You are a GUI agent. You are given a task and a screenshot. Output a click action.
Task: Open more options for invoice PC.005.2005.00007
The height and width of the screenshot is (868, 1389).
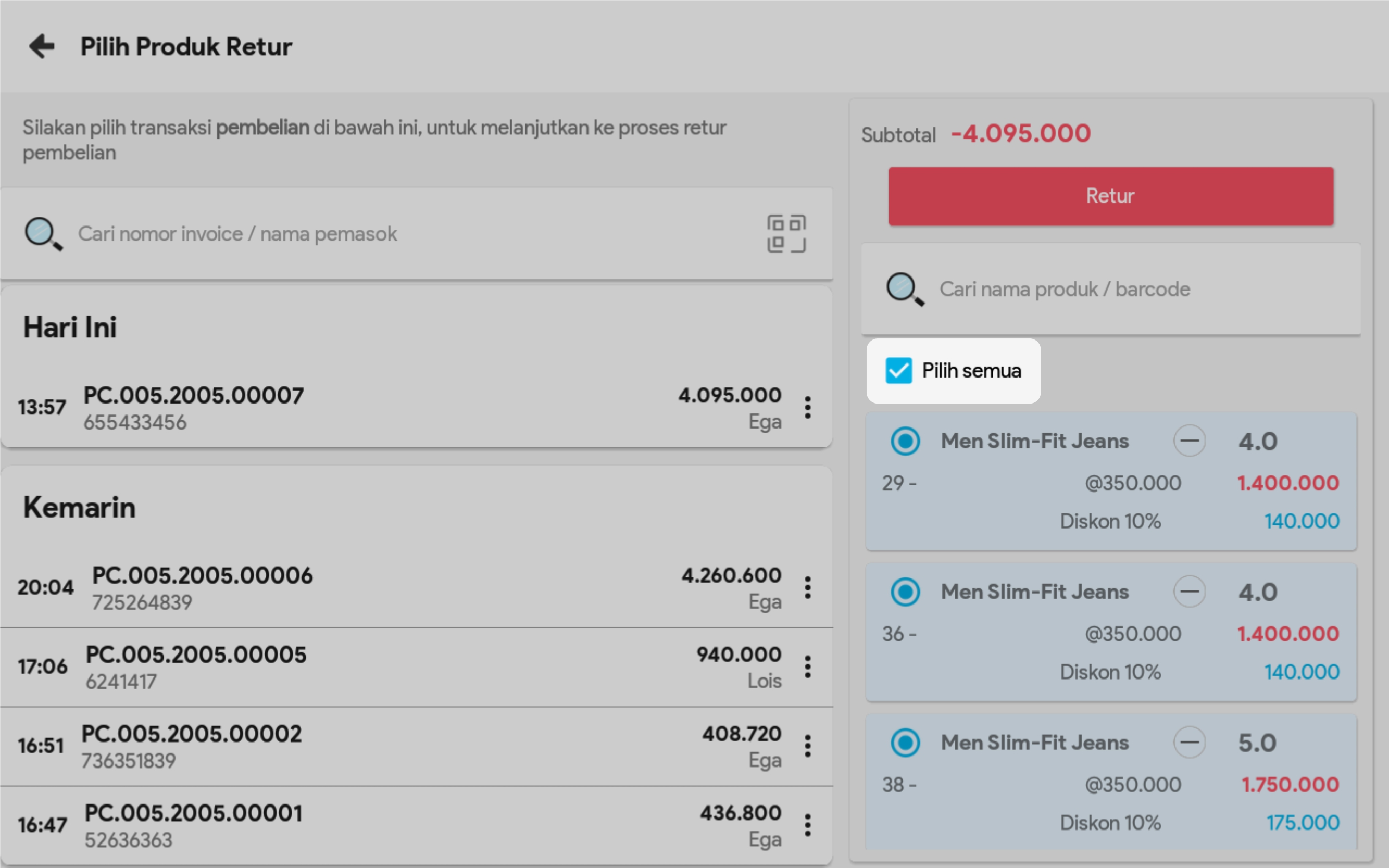pos(807,408)
